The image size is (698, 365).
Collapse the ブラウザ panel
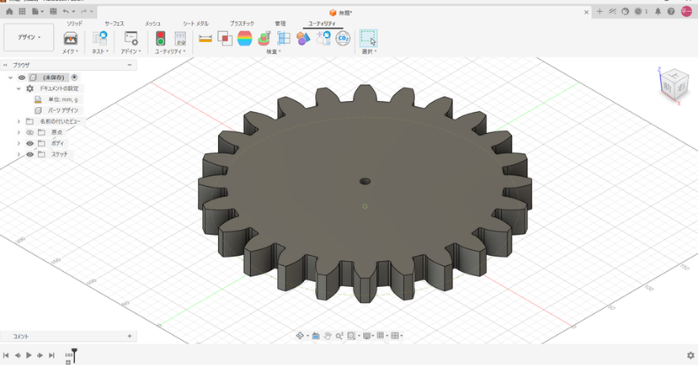click(x=130, y=65)
